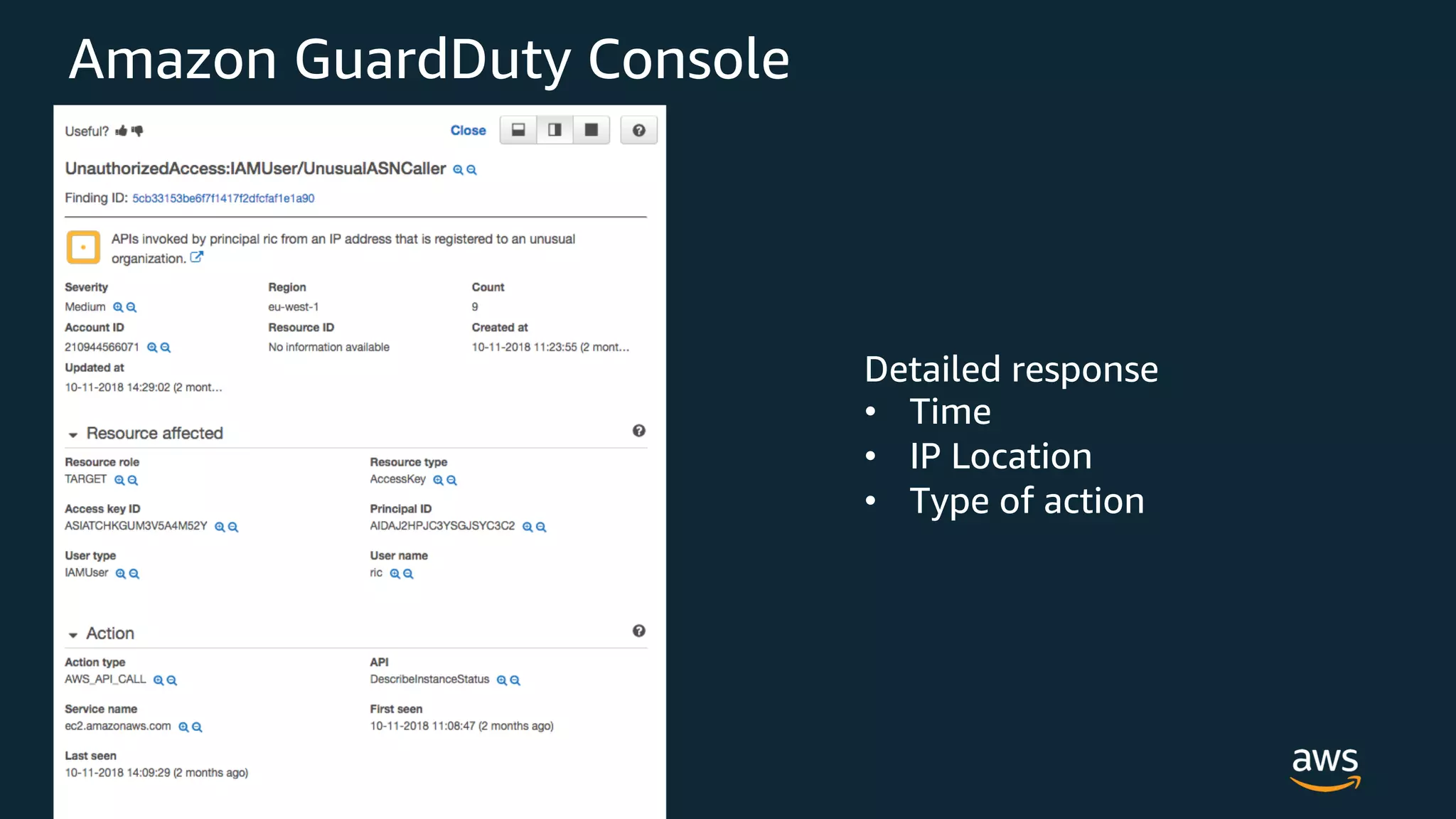Switch to side split panel layout
This screenshot has height=819, width=1456.
(555, 130)
